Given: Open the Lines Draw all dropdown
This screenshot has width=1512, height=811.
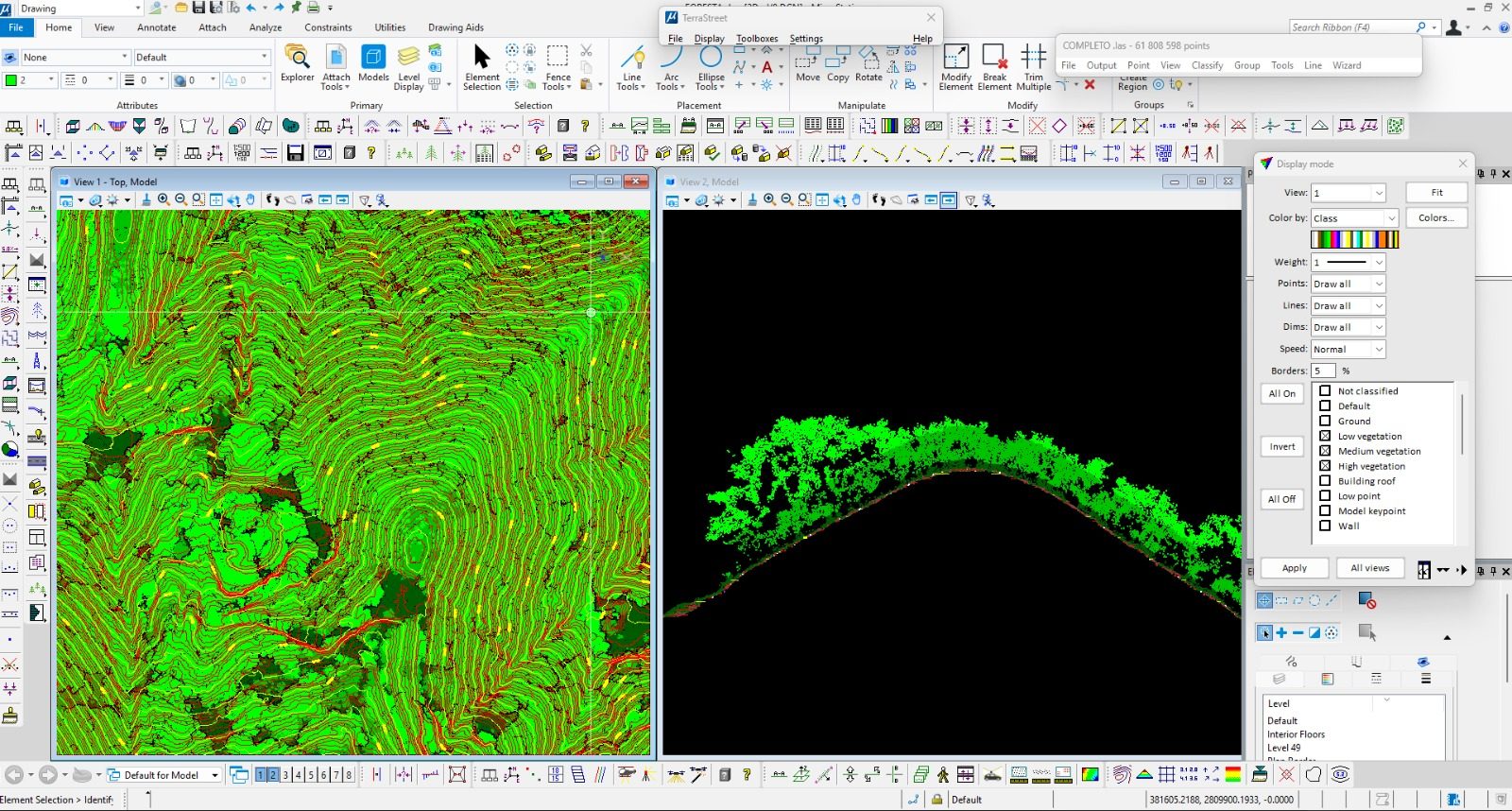Looking at the screenshot, I should click(x=1349, y=305).
